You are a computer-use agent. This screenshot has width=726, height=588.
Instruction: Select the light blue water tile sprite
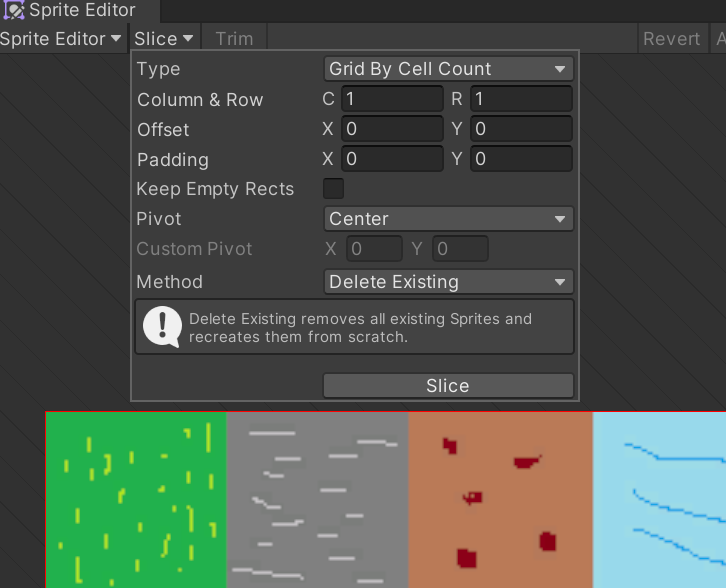coord(659,500)
